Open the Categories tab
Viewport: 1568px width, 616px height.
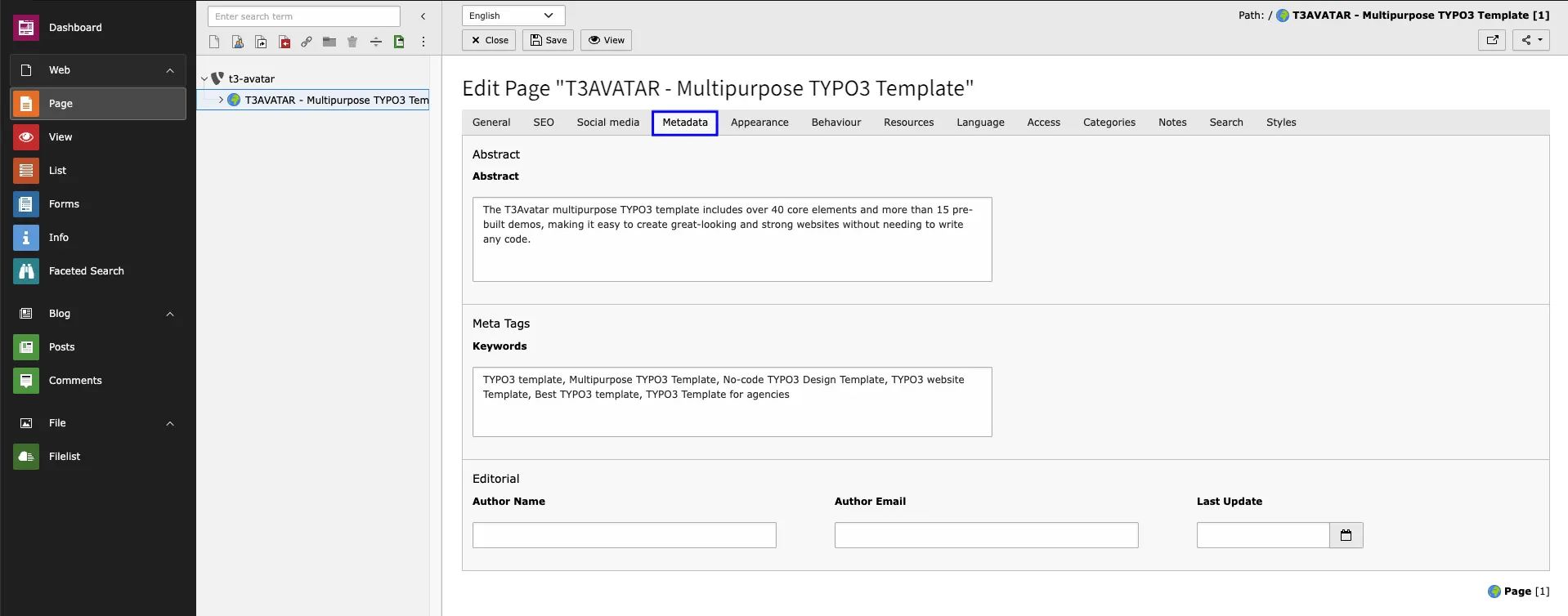tap(1109, 123)
